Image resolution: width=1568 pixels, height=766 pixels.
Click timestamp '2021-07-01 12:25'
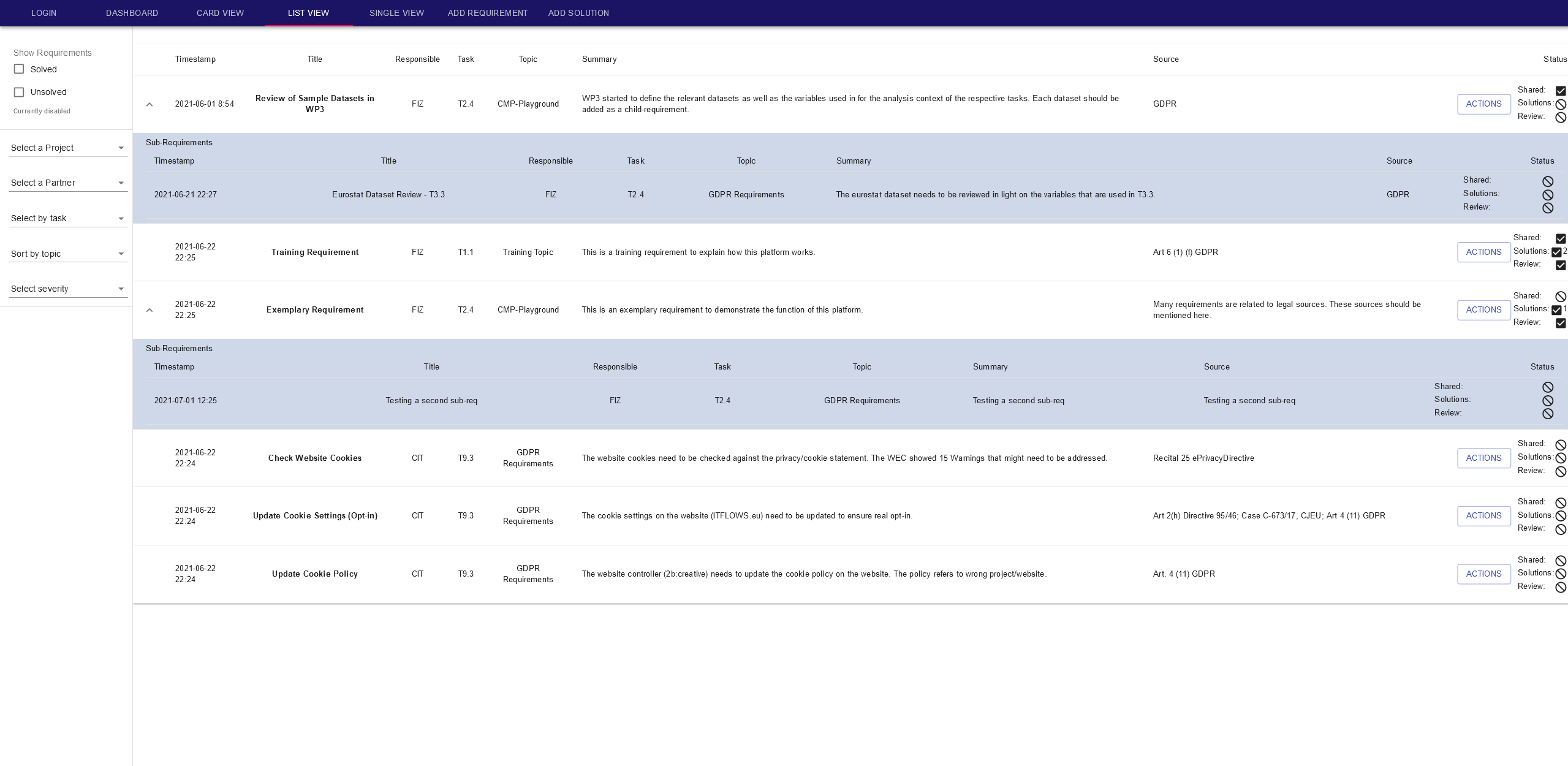186,401
